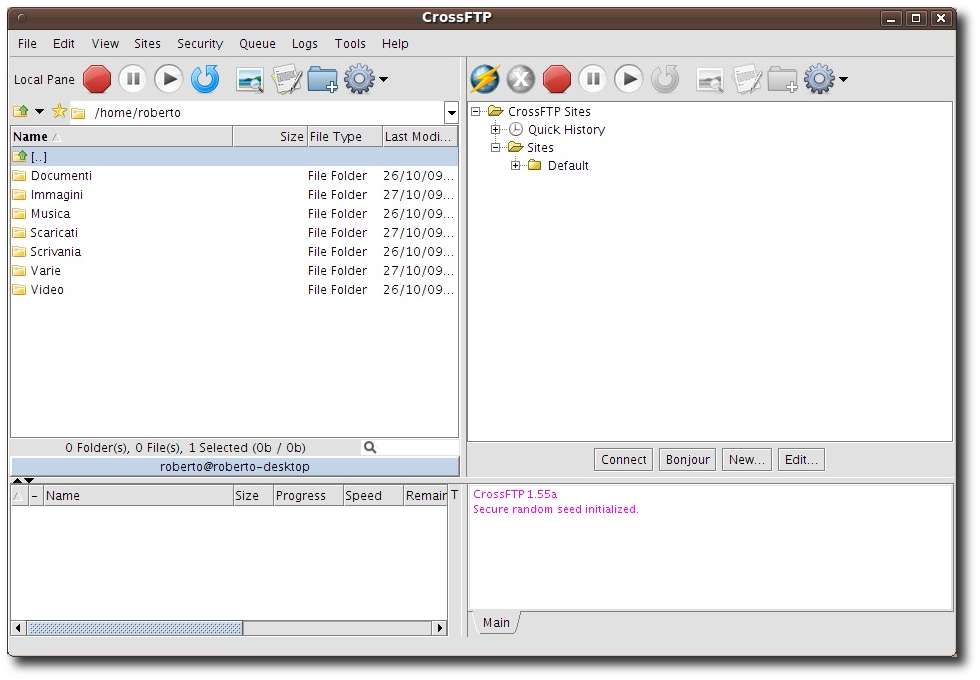Switch to the Main log tab
The height and width of the screenshot is (680, 980).
[x=496, y=622]
